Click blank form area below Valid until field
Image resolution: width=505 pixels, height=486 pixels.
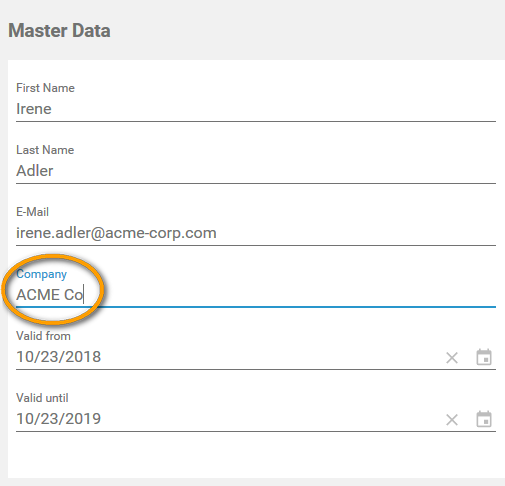pyautogui.click(x=256, y=455)
